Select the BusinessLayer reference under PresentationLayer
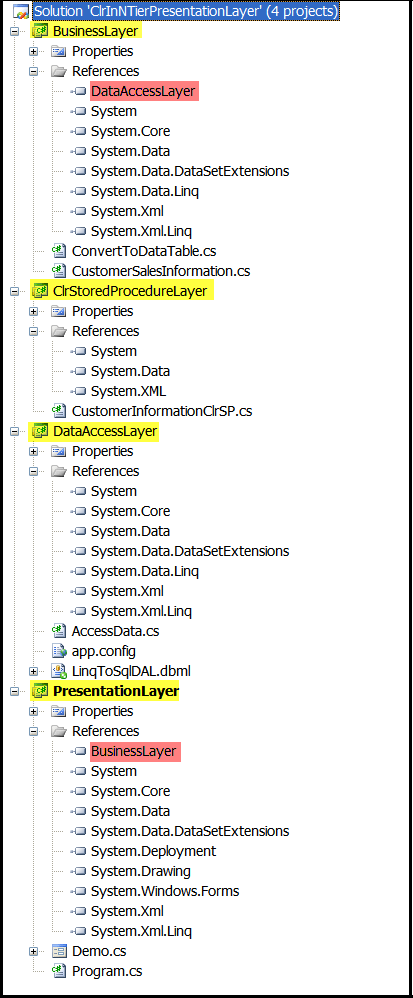413x998 pixels. (134, 751)
